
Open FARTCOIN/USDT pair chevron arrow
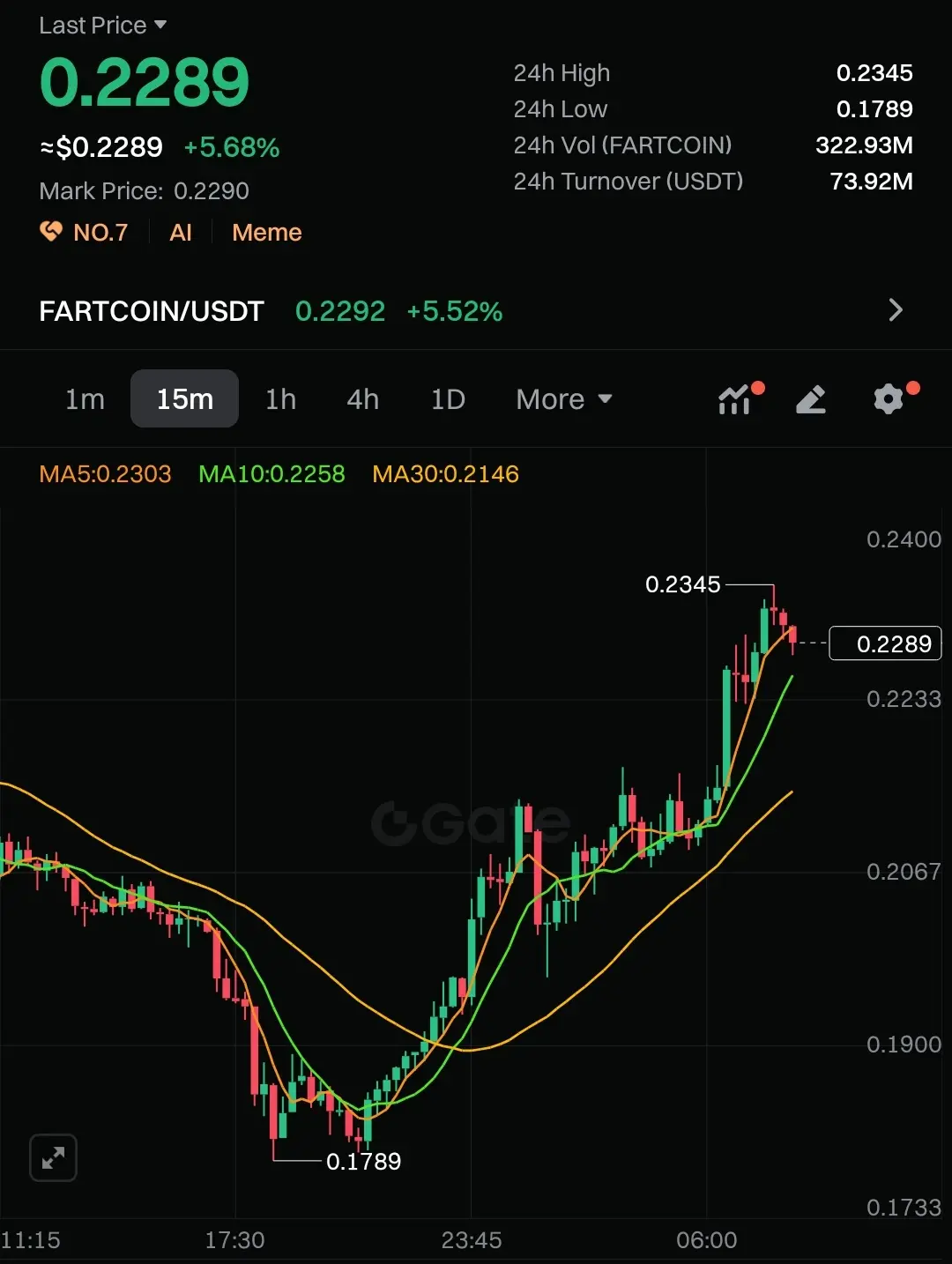(x=896, y=310)
